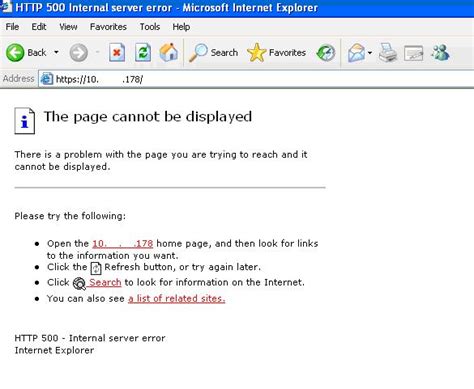Viewport: 474px width, 389px height.
Task: Open Search pane magnifier toolbar button
Action: pyautogui.click(x=213, y=52)
